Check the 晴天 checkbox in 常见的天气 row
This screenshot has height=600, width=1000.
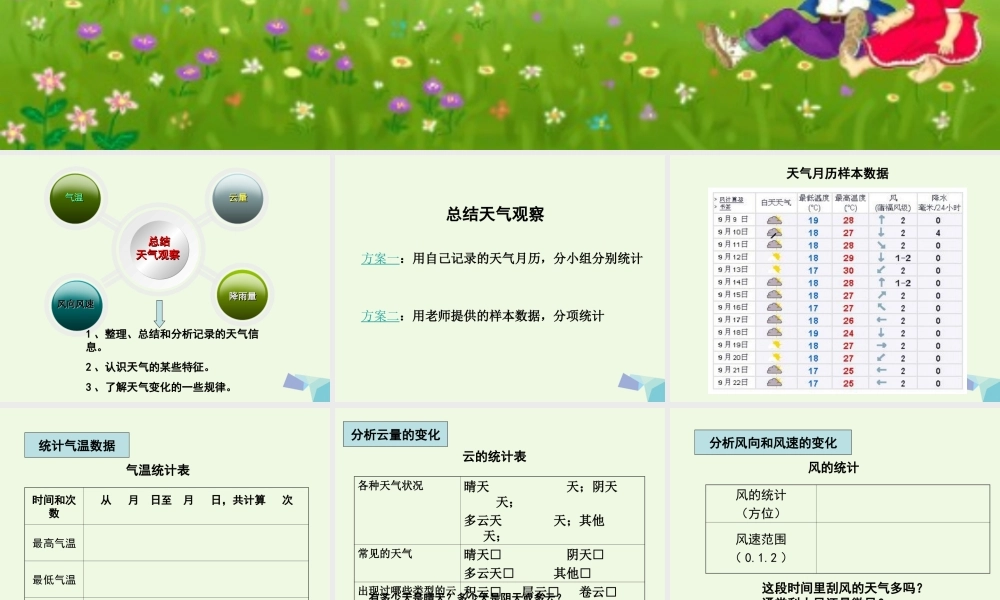pos(496,555)
